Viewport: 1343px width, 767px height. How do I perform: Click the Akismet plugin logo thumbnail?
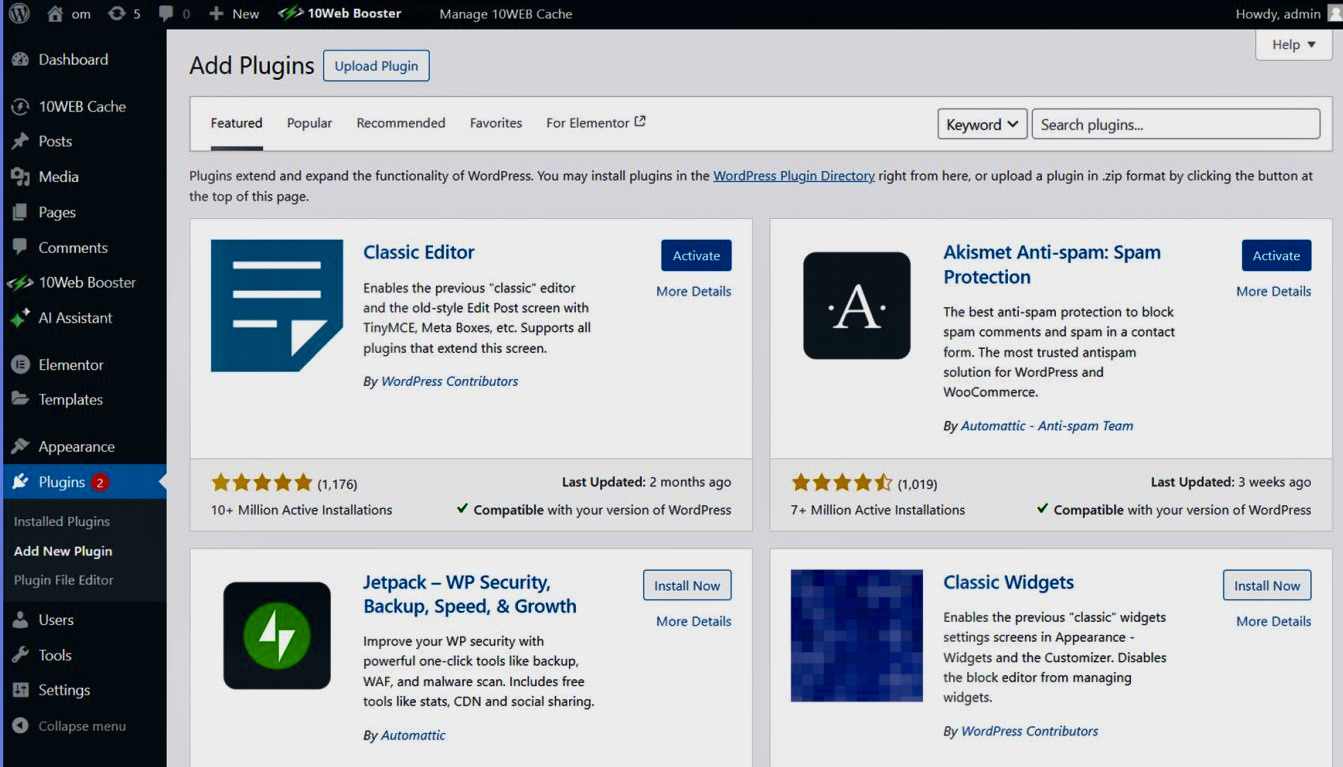[x=857, y=305]
